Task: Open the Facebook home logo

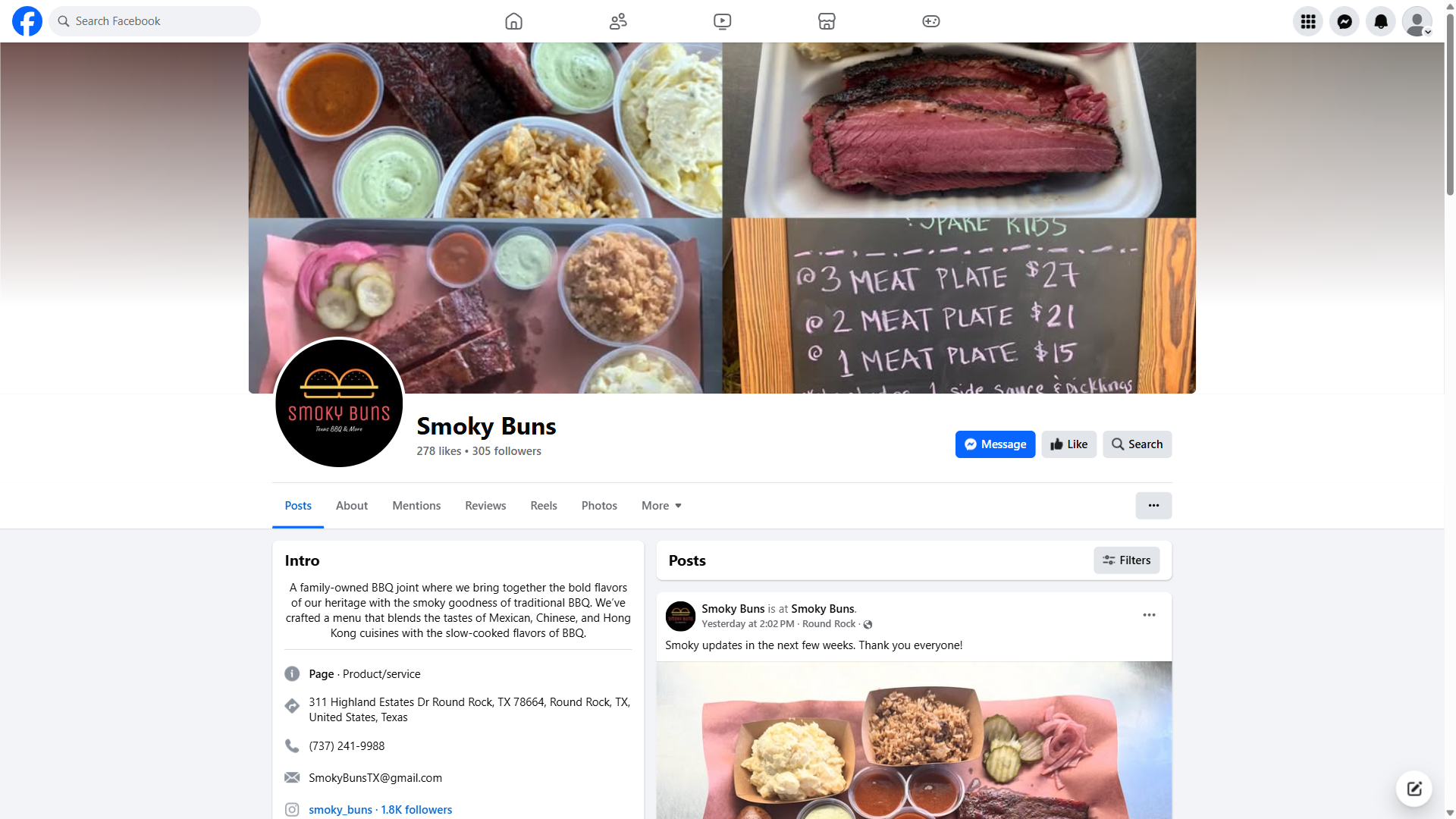Action: tap(27, 21)
